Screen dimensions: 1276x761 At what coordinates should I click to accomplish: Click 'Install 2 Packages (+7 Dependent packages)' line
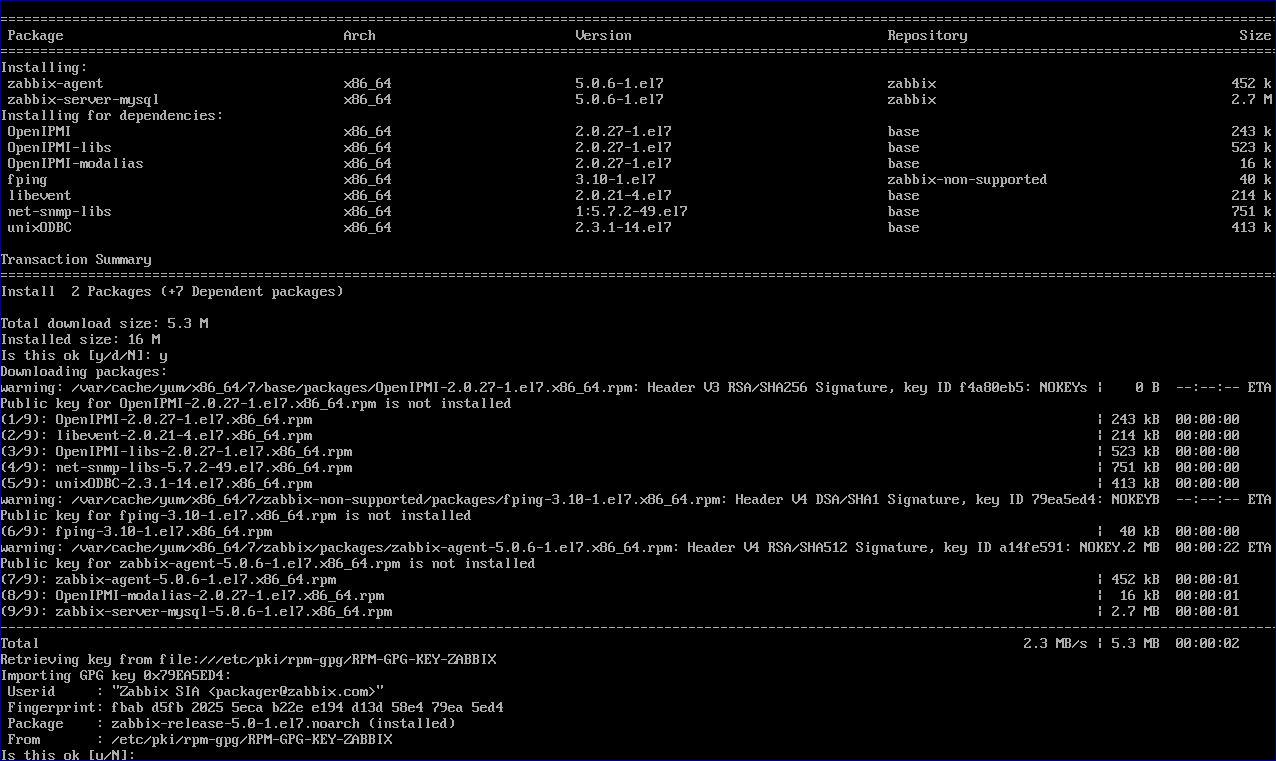click(172, 292)
